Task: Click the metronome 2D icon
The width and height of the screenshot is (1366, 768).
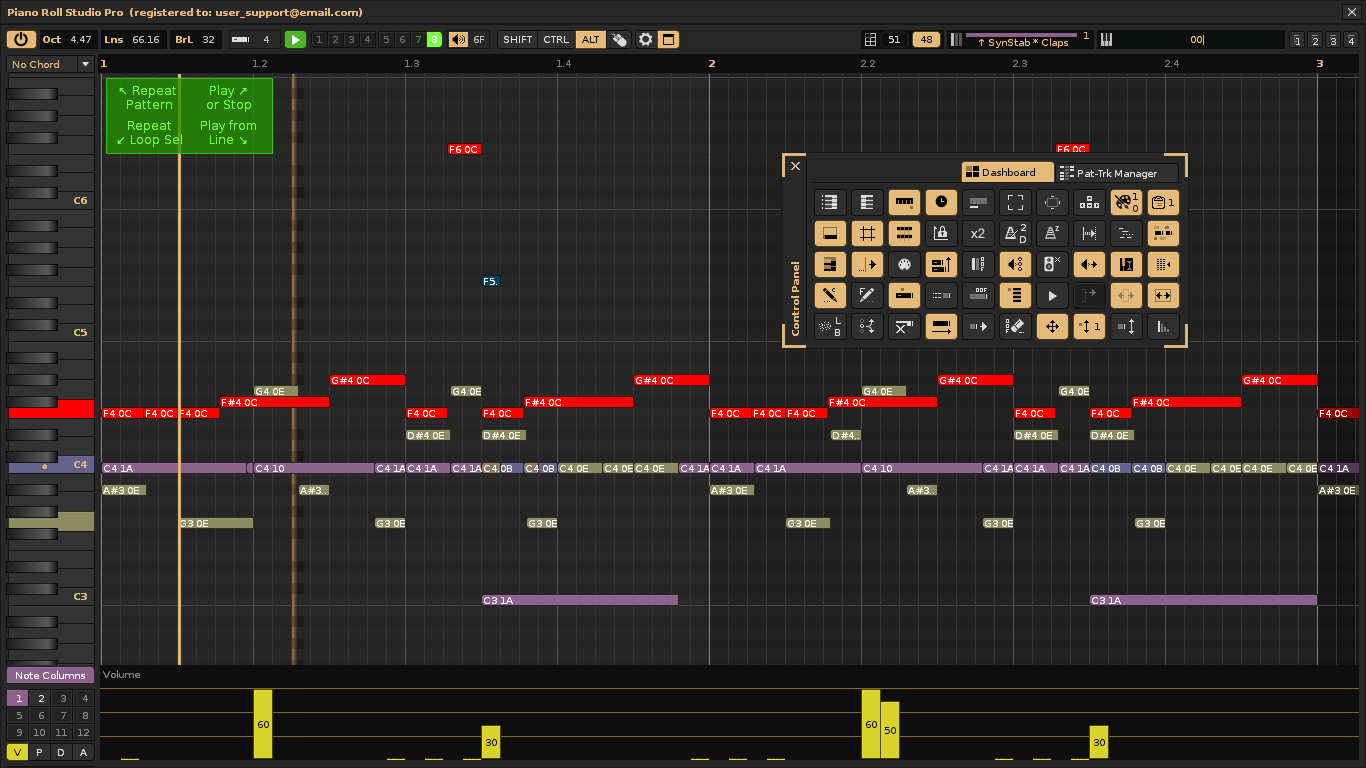Action: pyautogui.click(x=1015, y=234)
